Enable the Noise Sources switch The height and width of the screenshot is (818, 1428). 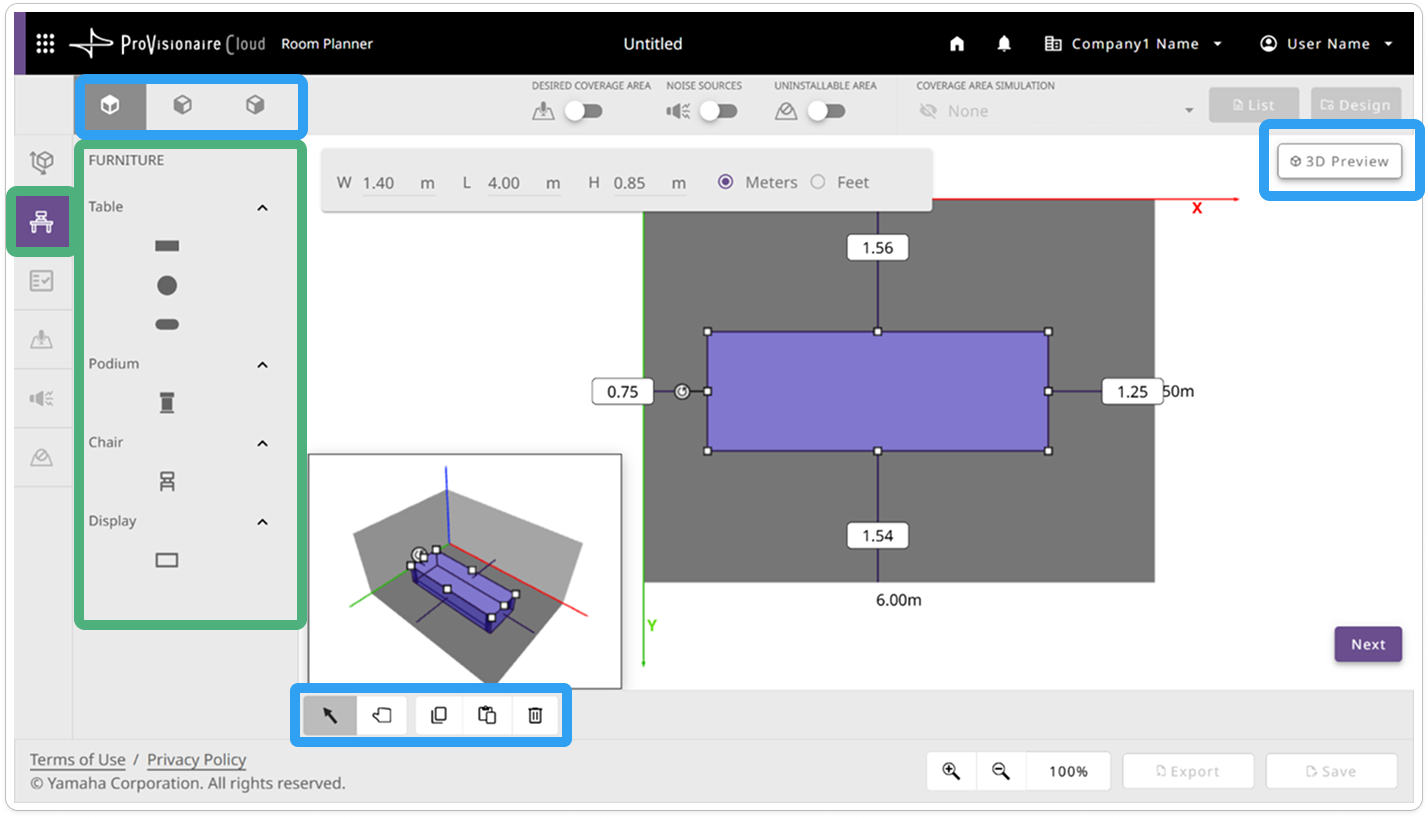click(718, 111)
